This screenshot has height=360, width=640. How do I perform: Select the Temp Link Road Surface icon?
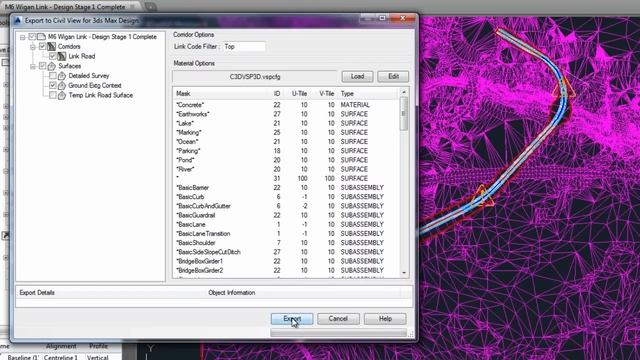click(62, 96)
